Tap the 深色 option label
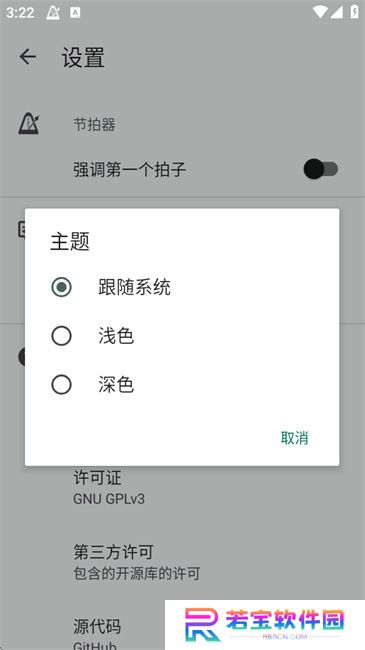This screenshot has height=650, width=365. [116, 385]
